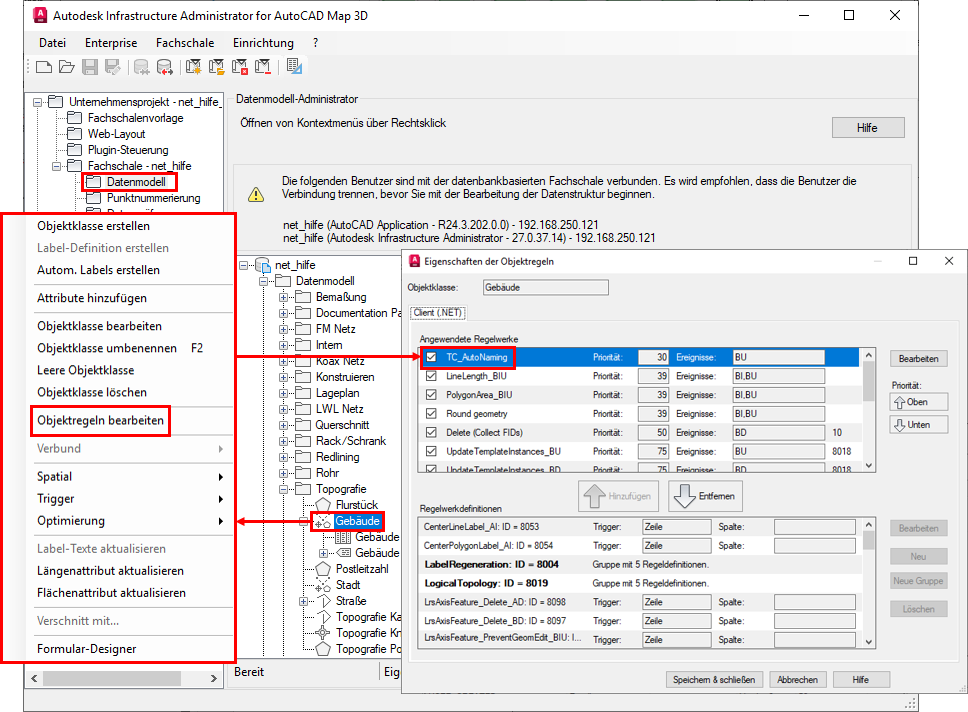
Task: Click the form designer icon with blue triangle
Action: 294,67
